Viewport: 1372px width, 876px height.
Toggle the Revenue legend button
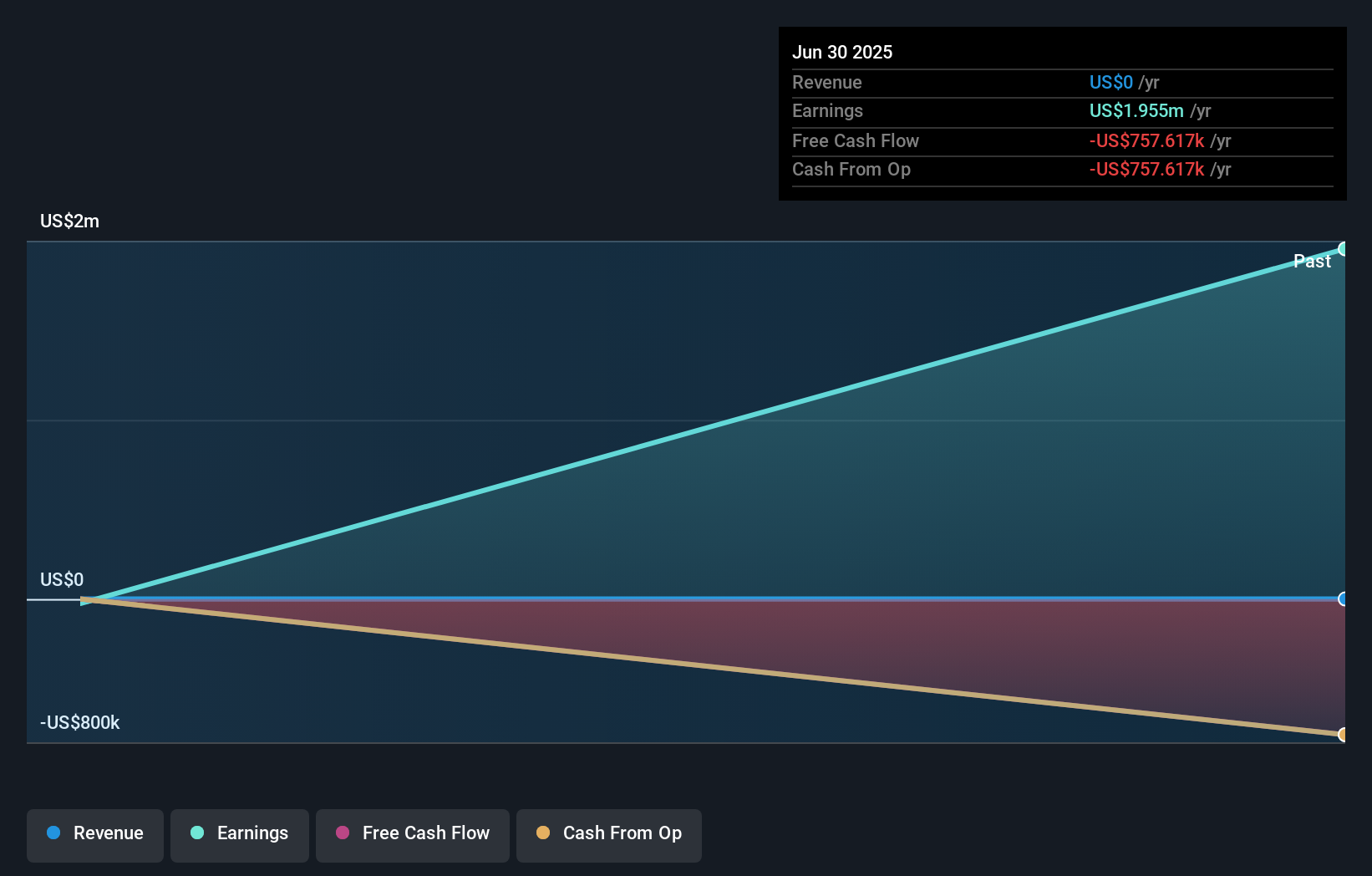click(95, 835)
